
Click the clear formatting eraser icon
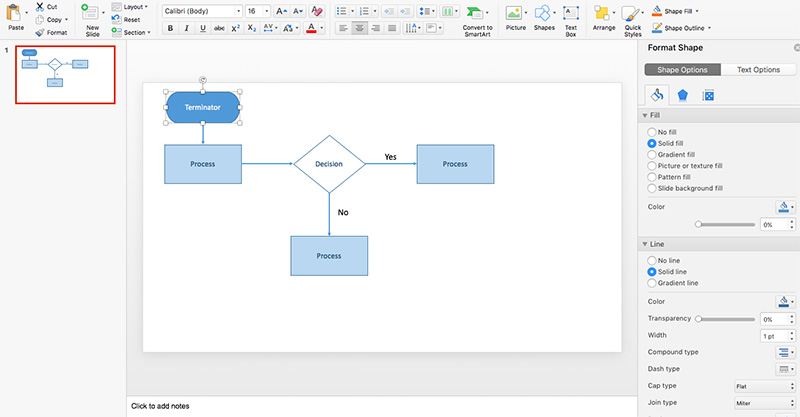coord(319,10)
